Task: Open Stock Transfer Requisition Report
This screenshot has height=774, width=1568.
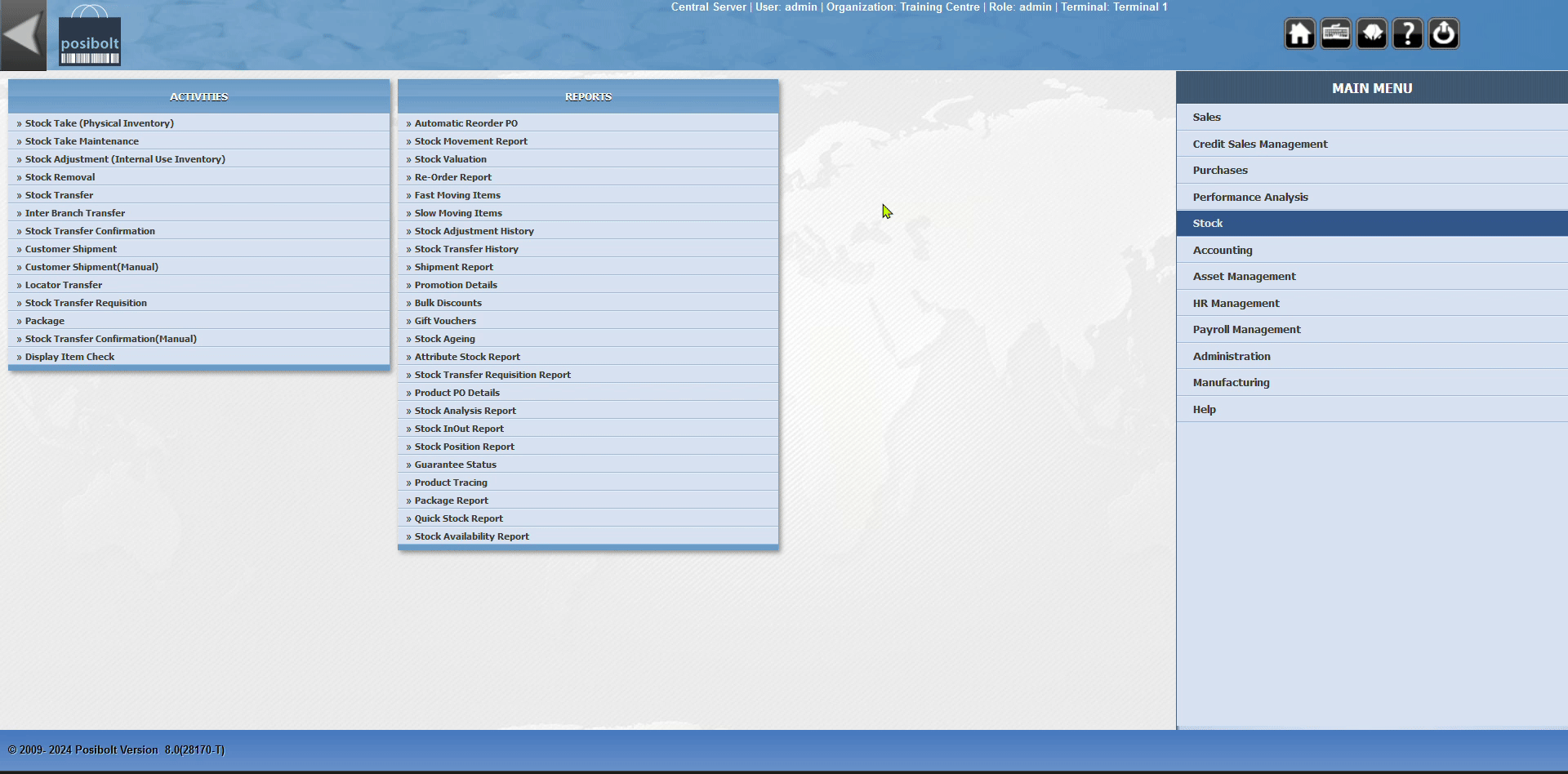Action: pyautogui.click(x=588, y=375)
